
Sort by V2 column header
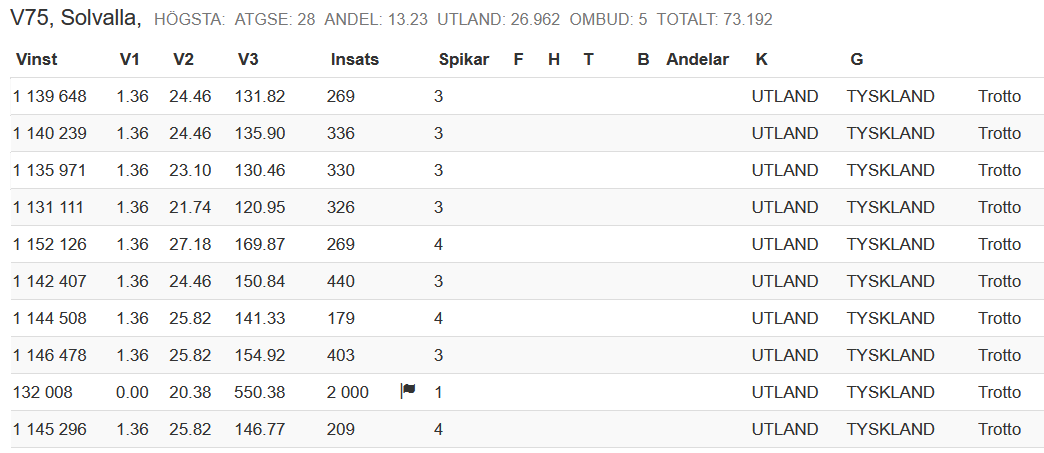point(183,59)
